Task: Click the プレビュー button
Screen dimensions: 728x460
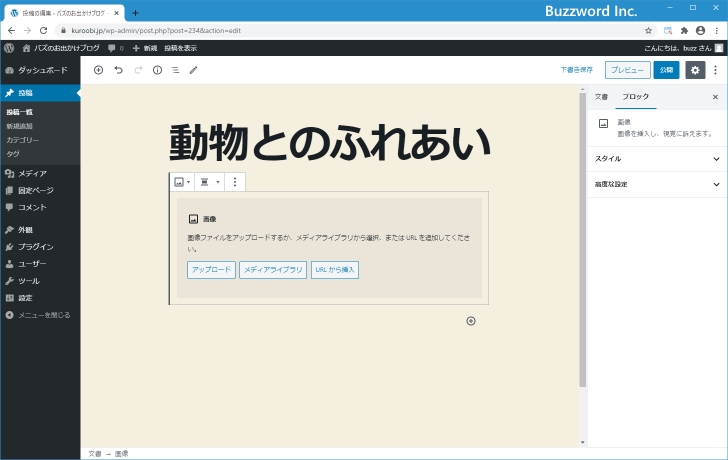Action: click(x=627, y=70)
